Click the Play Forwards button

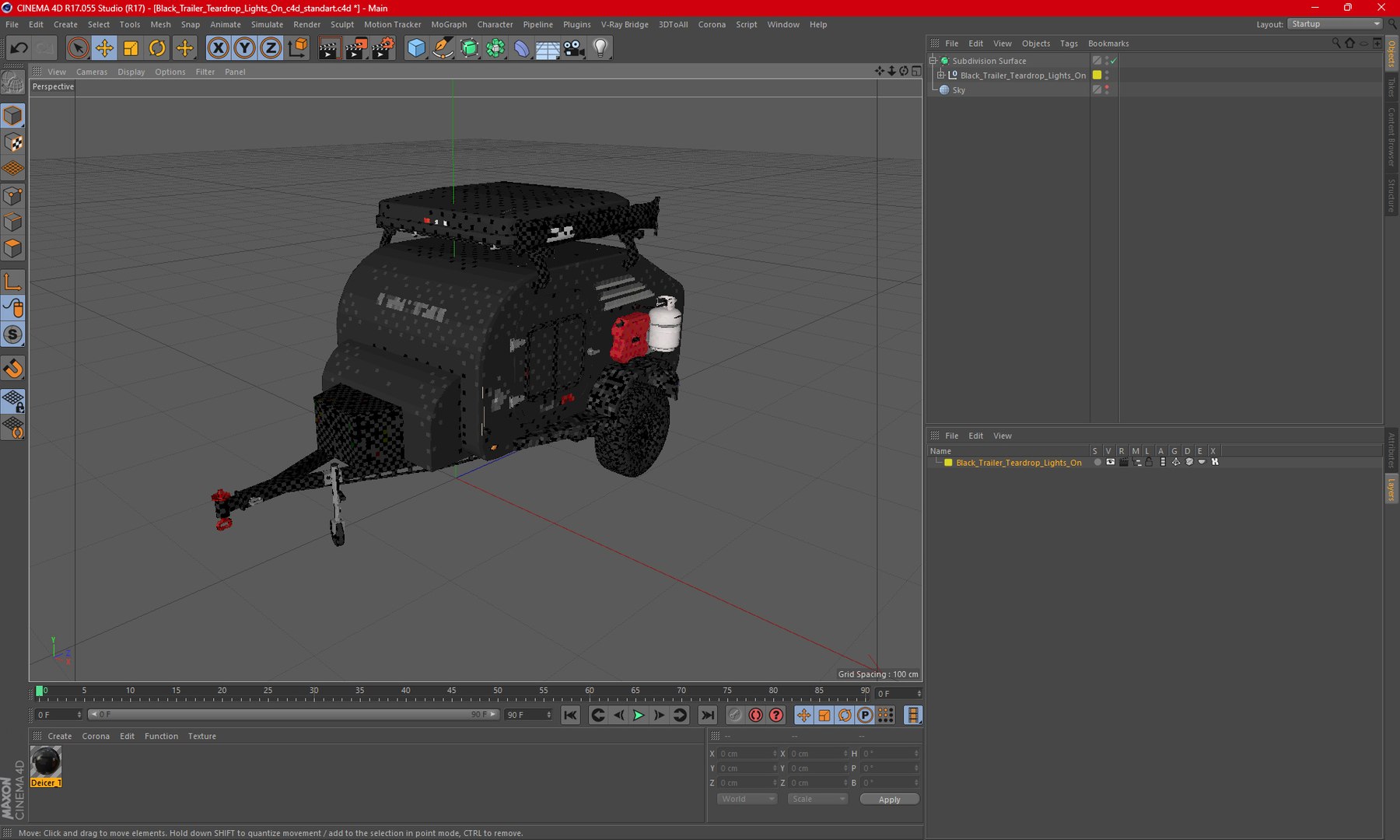639,715
